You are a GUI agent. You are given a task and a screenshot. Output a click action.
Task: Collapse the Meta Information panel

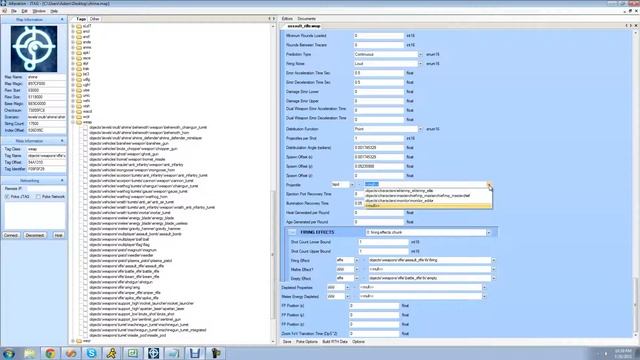coord(62,141)
